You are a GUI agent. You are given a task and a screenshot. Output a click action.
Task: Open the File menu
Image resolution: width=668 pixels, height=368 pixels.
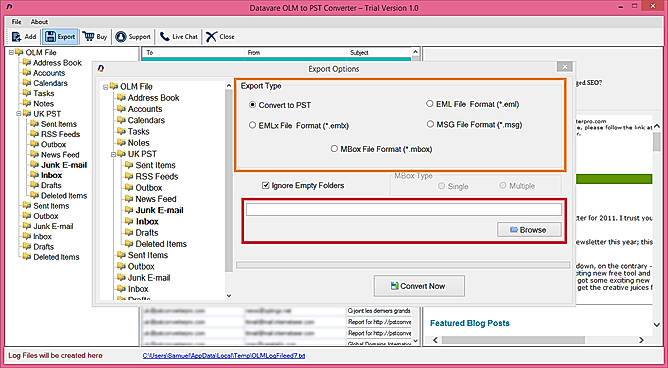(17, 22)
